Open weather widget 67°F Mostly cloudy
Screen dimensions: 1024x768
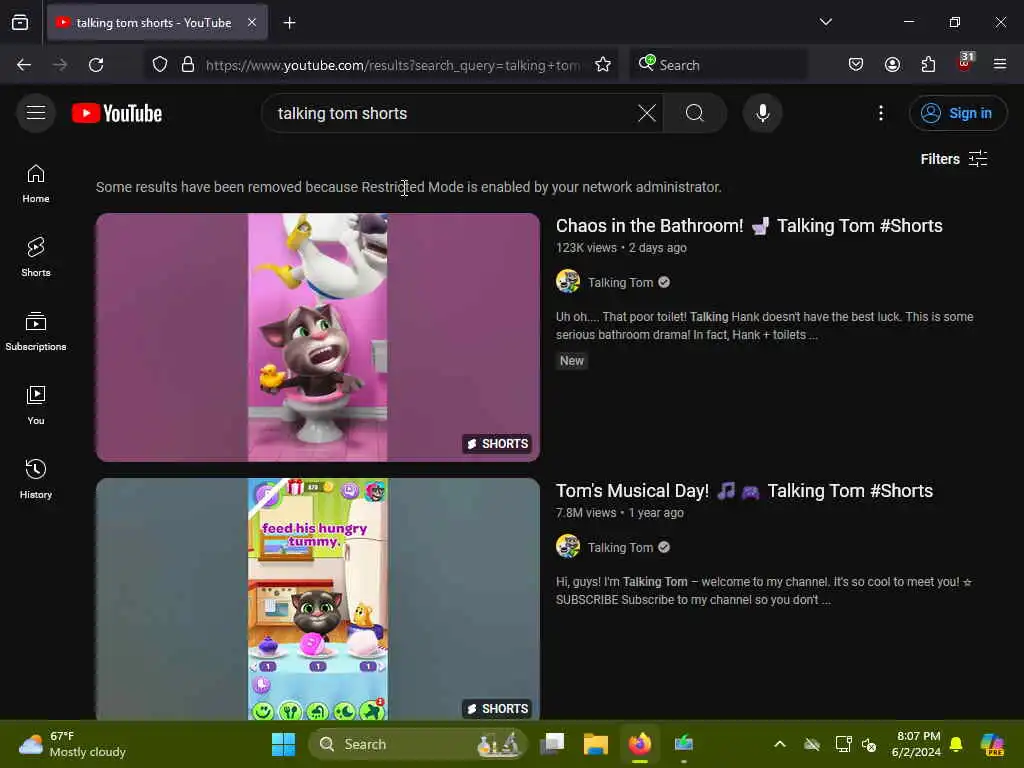point(72,744)
